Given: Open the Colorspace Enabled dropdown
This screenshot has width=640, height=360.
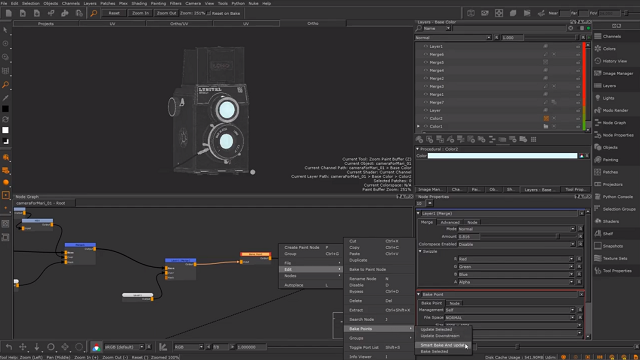Looking at the screenshot, I should pos(516,244).
